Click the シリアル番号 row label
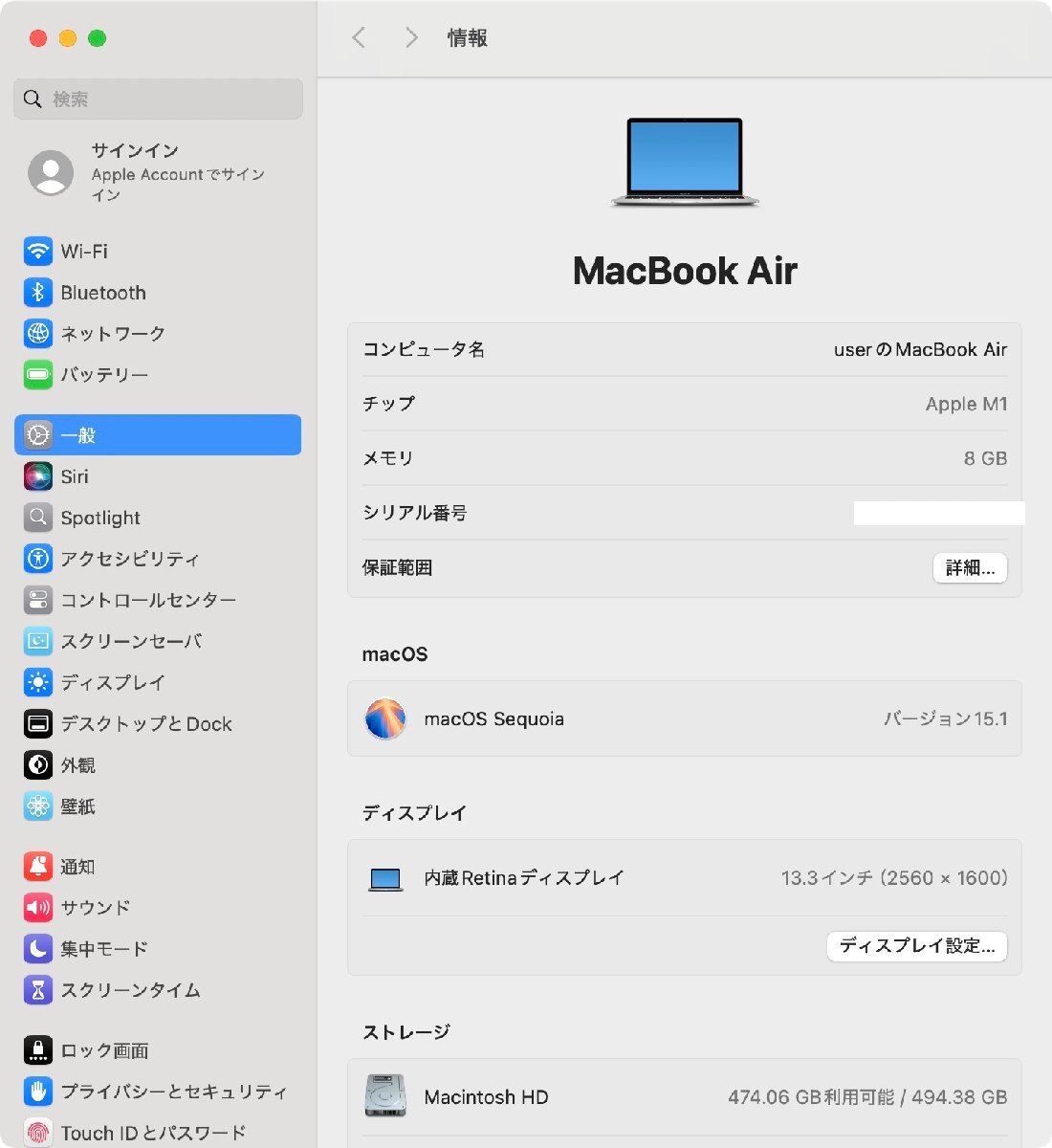 (x=415, y=514)
